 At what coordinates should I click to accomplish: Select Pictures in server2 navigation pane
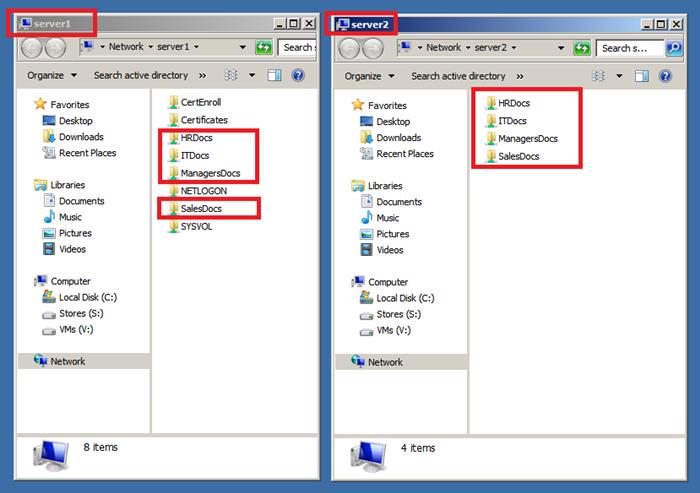[384, 234]
